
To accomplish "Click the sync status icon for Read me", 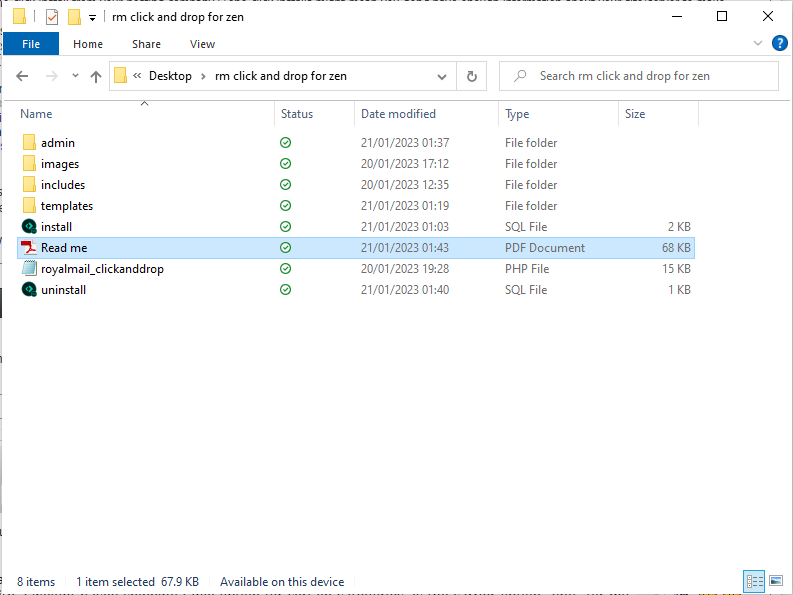I will 285,248.
